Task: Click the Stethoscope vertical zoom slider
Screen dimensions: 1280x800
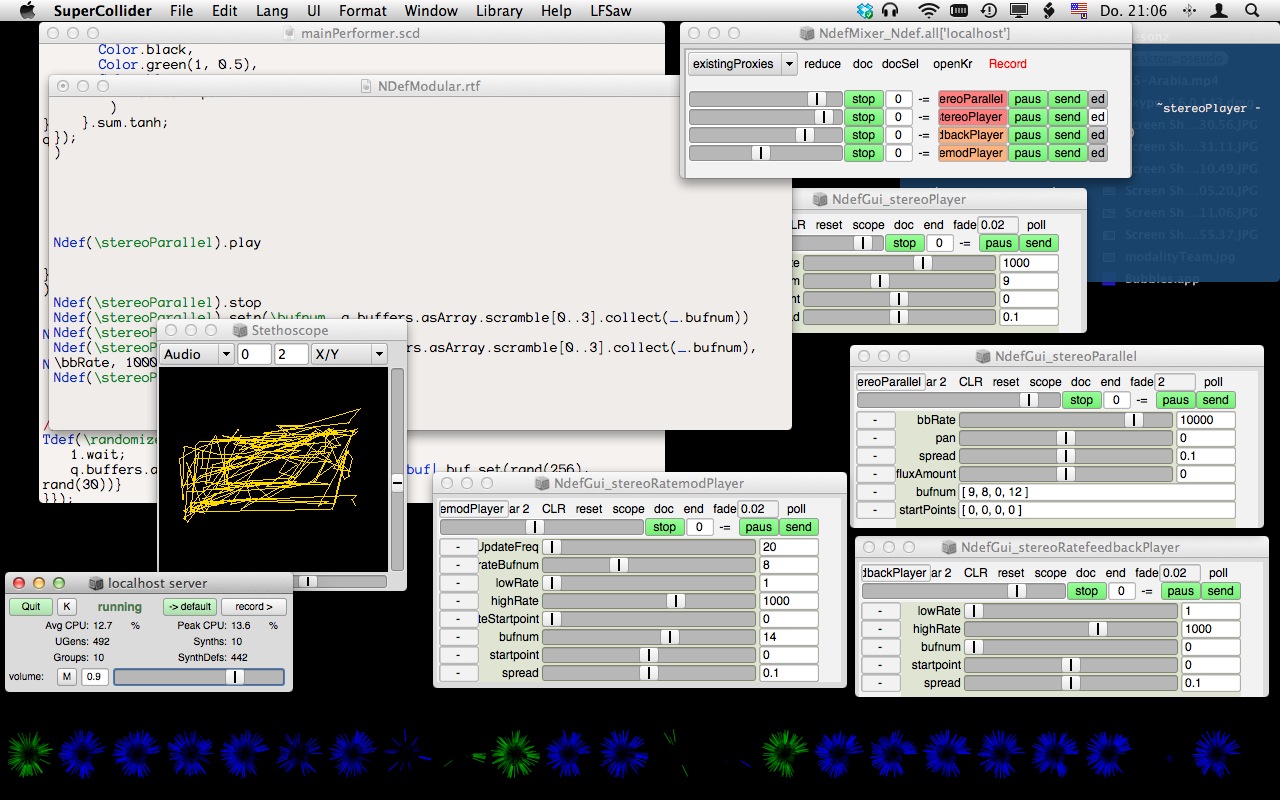Action: click(397, 469)
